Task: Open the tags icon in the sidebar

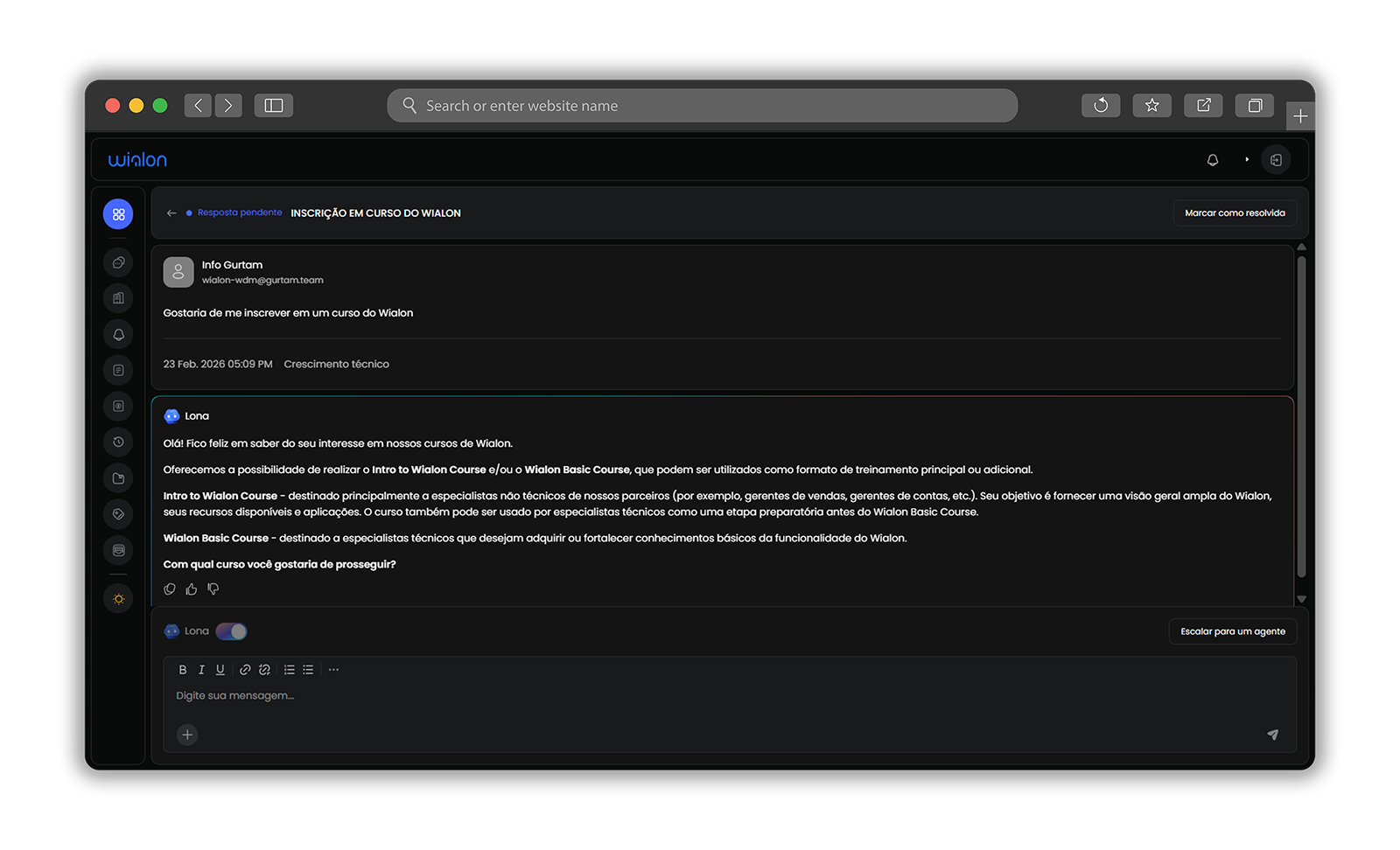Action: point(118,514)
